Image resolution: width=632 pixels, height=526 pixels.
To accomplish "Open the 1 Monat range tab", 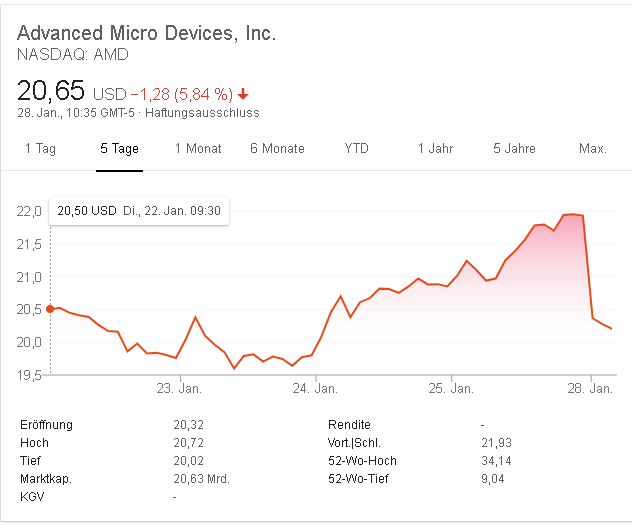I will click(x=198, y=148).
